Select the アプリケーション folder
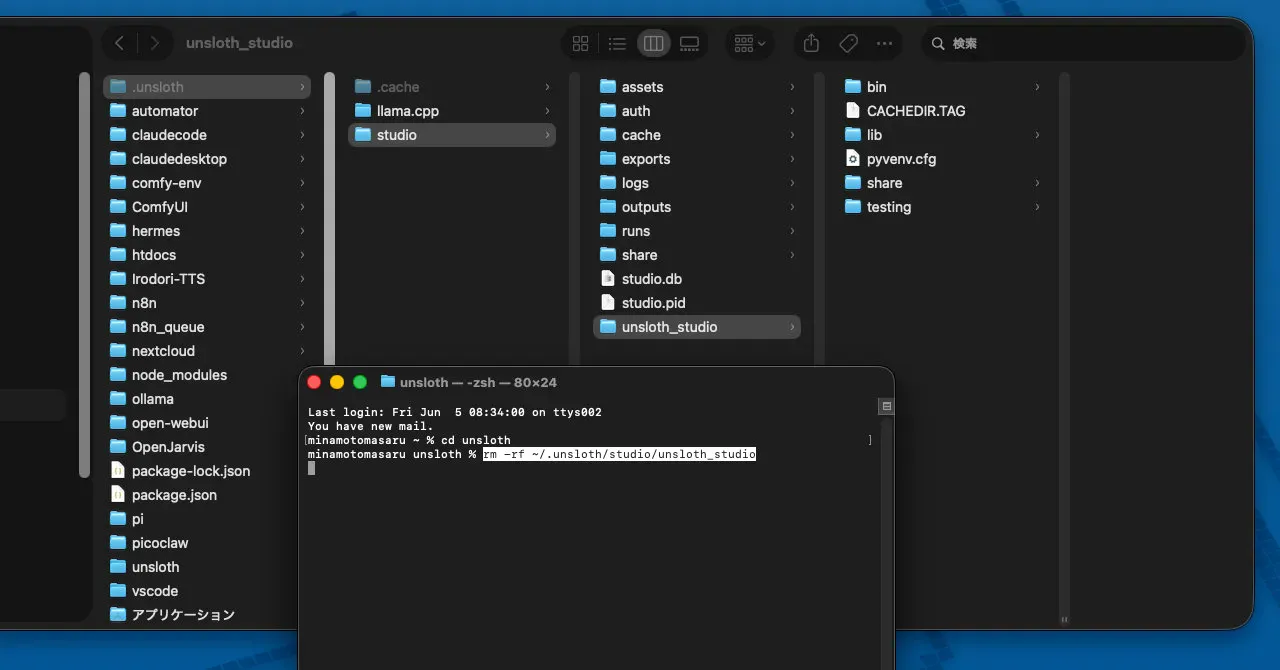The image size is (1280, 670). click(200, 615)
